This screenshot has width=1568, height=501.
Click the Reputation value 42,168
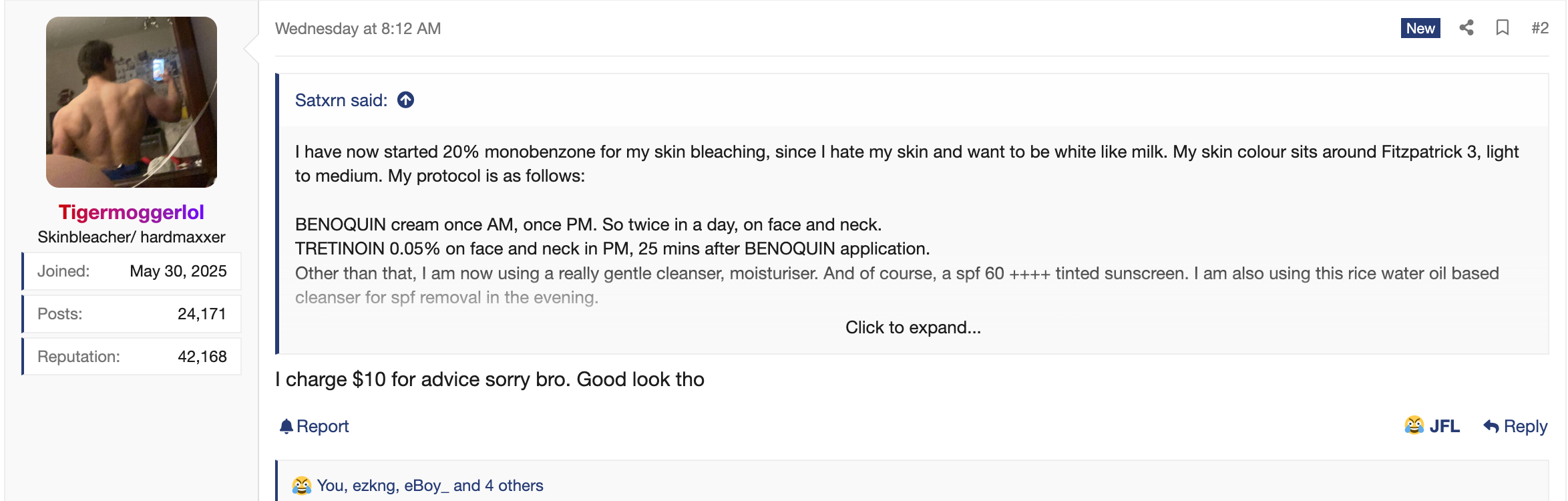click(202, 357)
